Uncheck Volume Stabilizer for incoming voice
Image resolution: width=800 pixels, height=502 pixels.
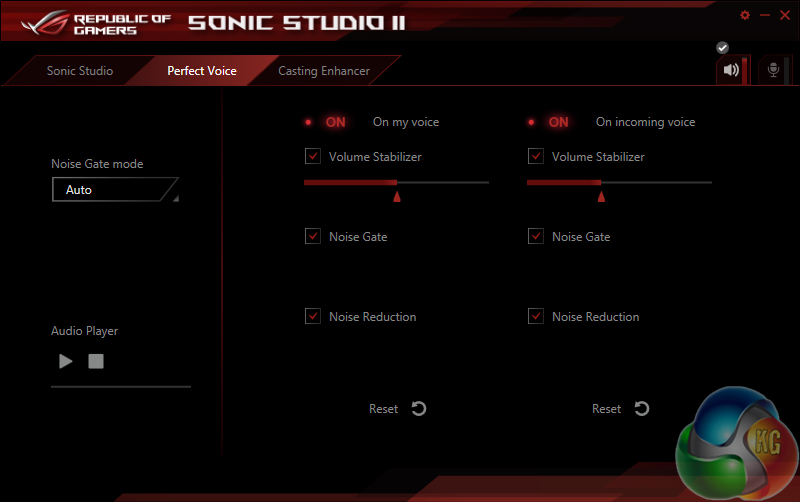click(536, 156)
